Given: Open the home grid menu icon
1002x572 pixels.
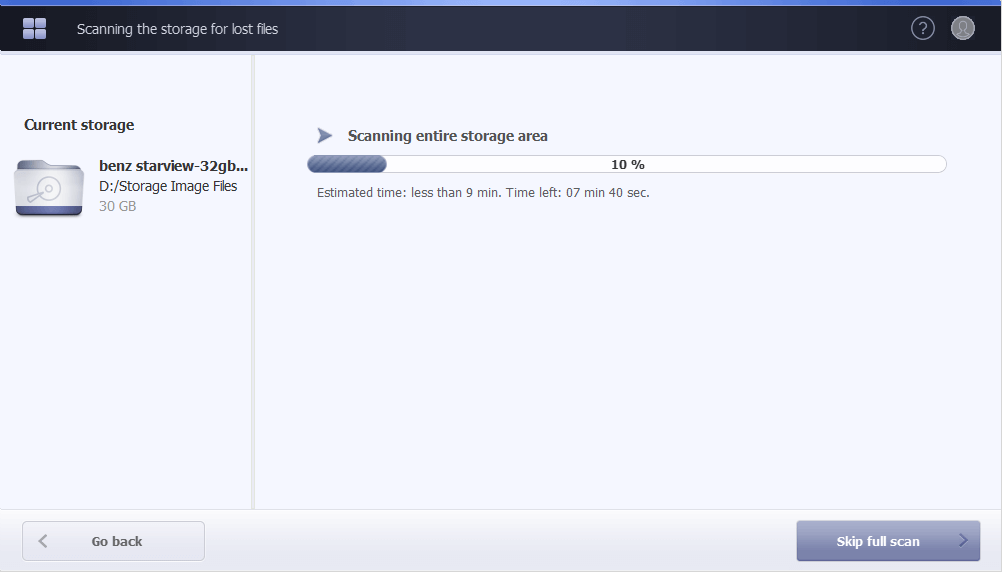Looking at the screenshot, I should [35, 29].
